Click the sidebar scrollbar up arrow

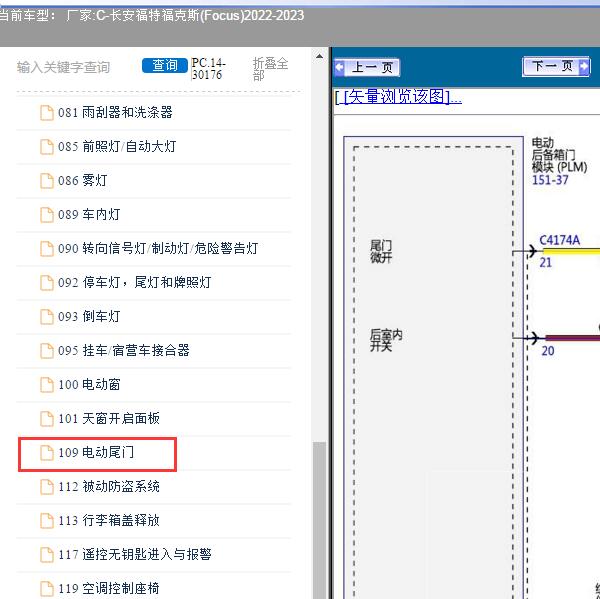tap(319, 57)
